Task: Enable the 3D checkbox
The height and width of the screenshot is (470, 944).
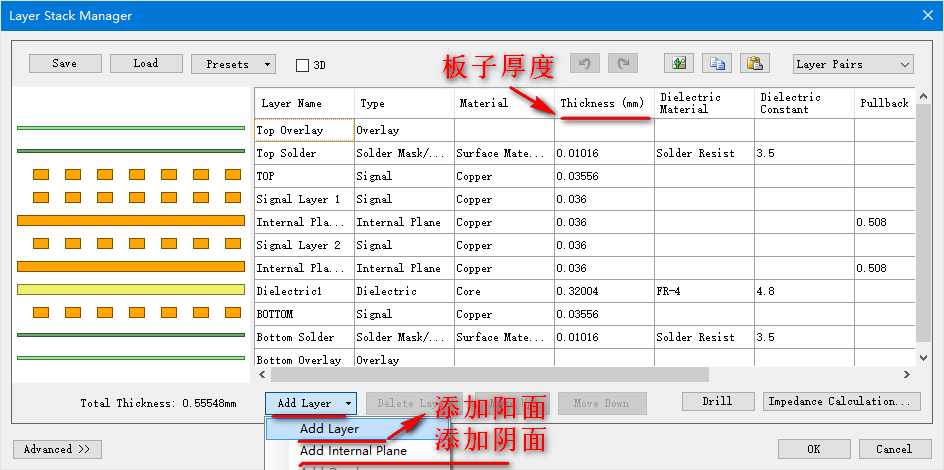Action: (303, 66)
